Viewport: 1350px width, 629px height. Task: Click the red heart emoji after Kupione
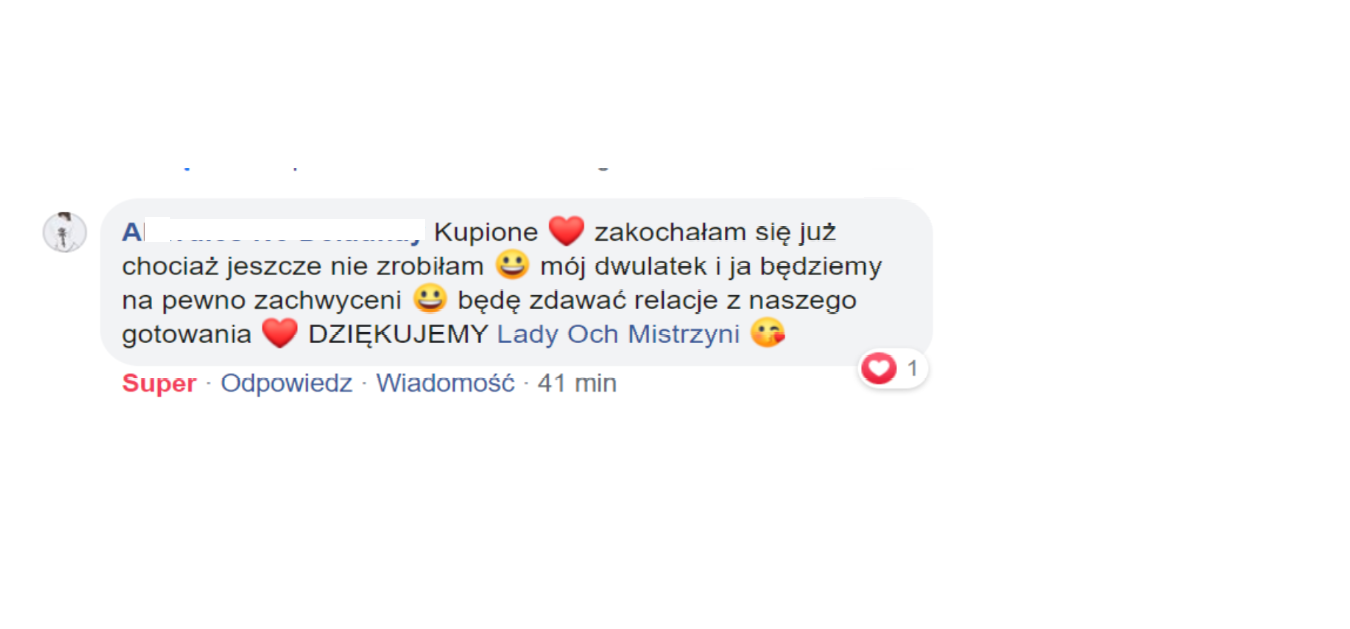[566, 232]
